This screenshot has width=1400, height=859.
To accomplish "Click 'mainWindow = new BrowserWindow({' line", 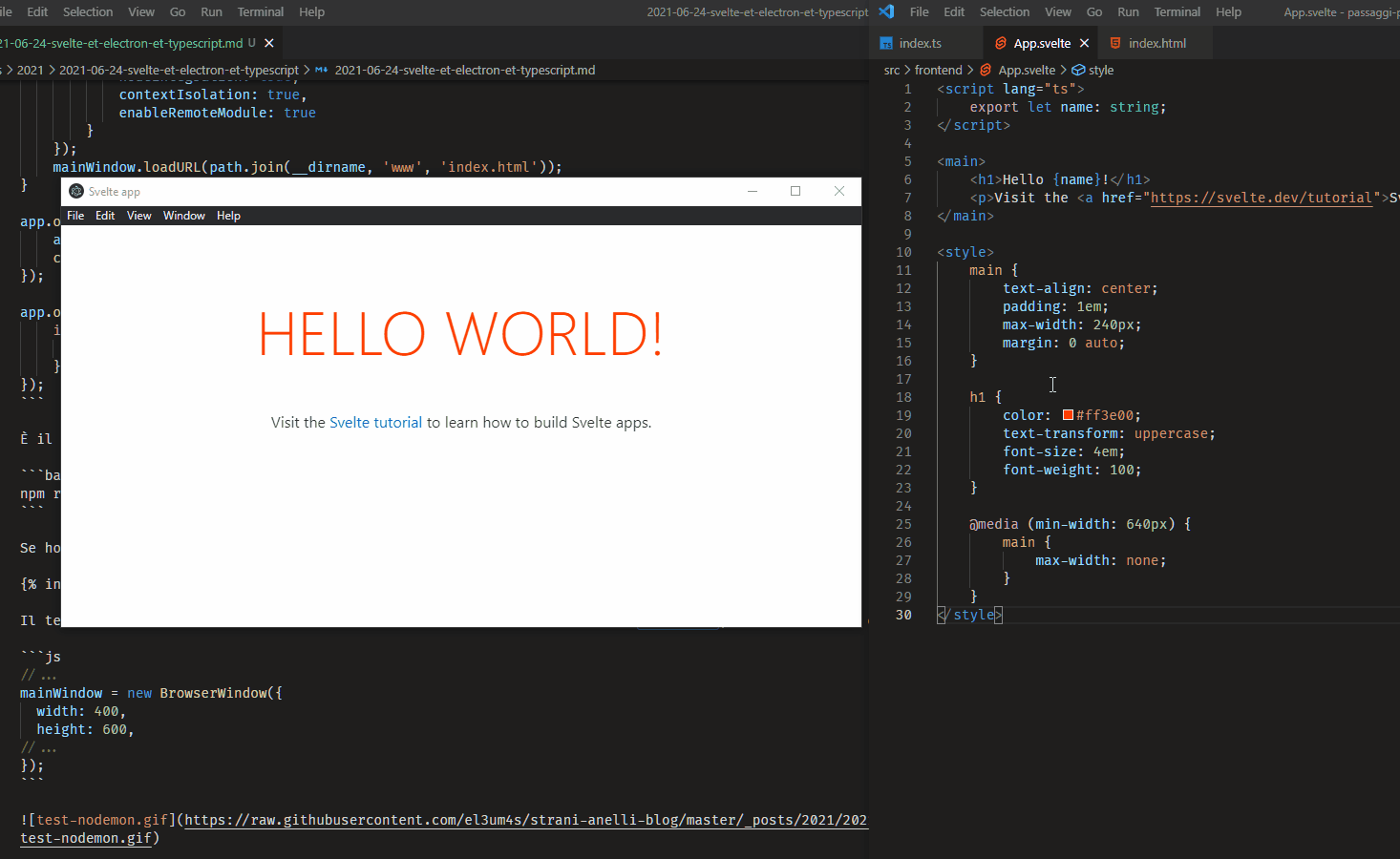I will pyautogui.click(x=151, y=693).
